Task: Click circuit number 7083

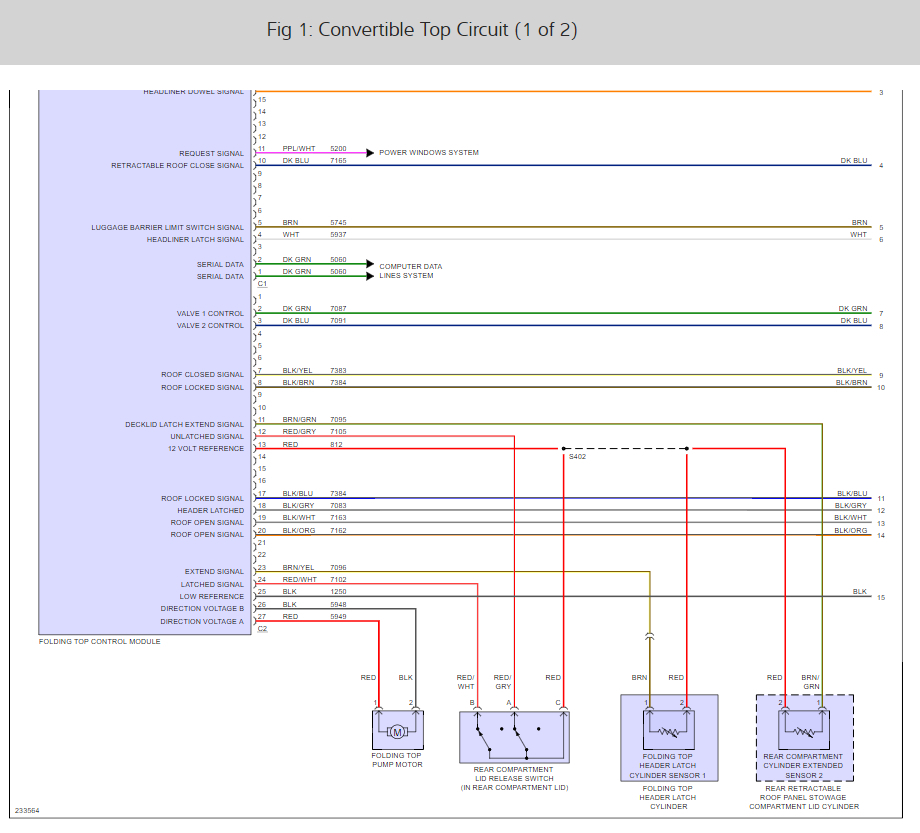Action: point(339,506)
